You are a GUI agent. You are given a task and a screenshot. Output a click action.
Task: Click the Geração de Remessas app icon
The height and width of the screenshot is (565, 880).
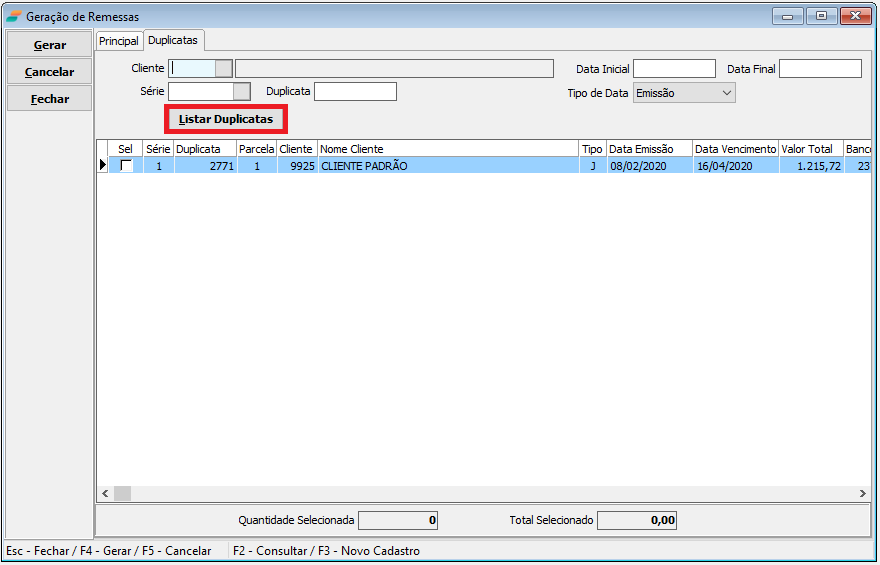13,17
